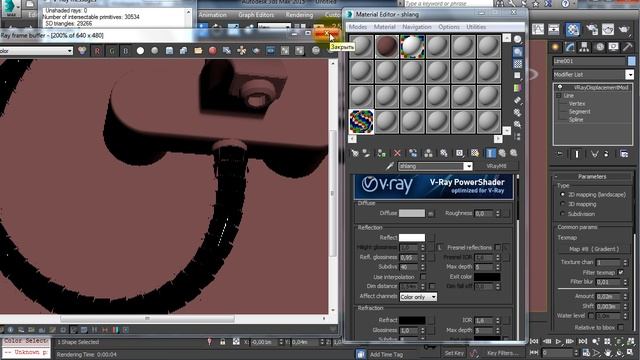
Task: Click Put to Library icon in Material Editor
Action: (x=444, y=153)
